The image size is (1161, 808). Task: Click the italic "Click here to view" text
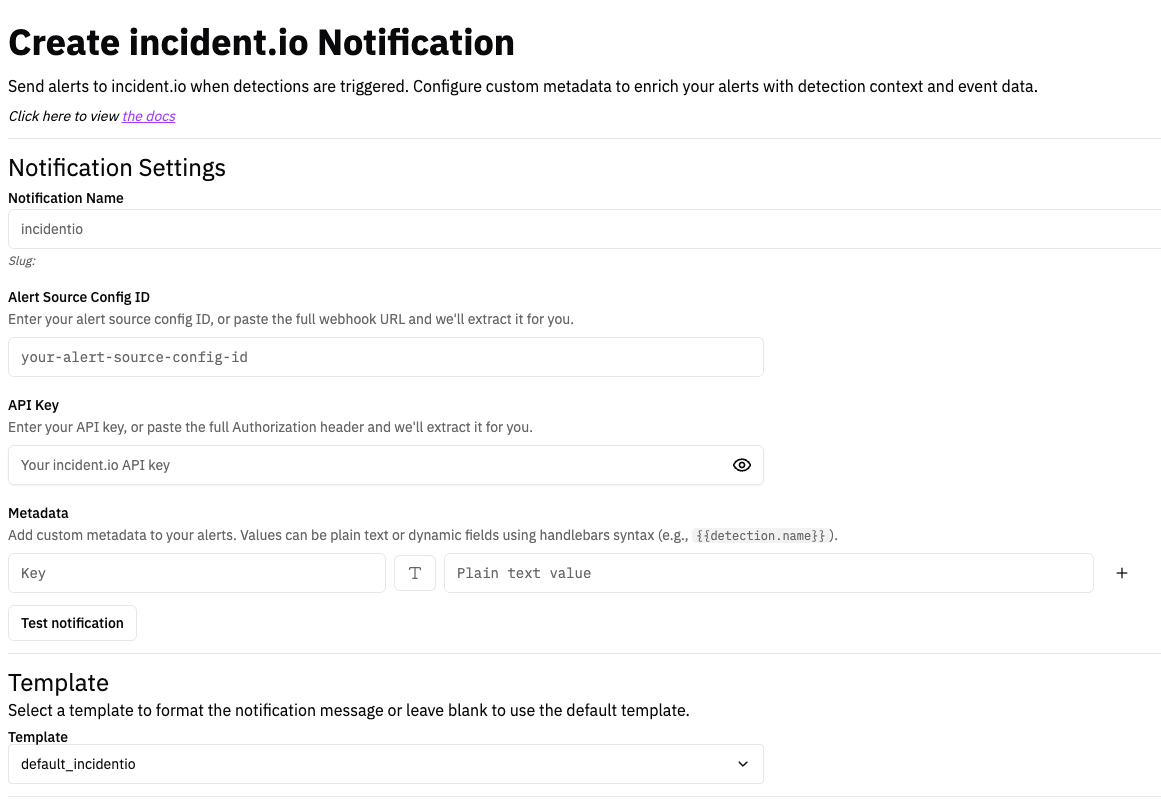tap(62, 116)
